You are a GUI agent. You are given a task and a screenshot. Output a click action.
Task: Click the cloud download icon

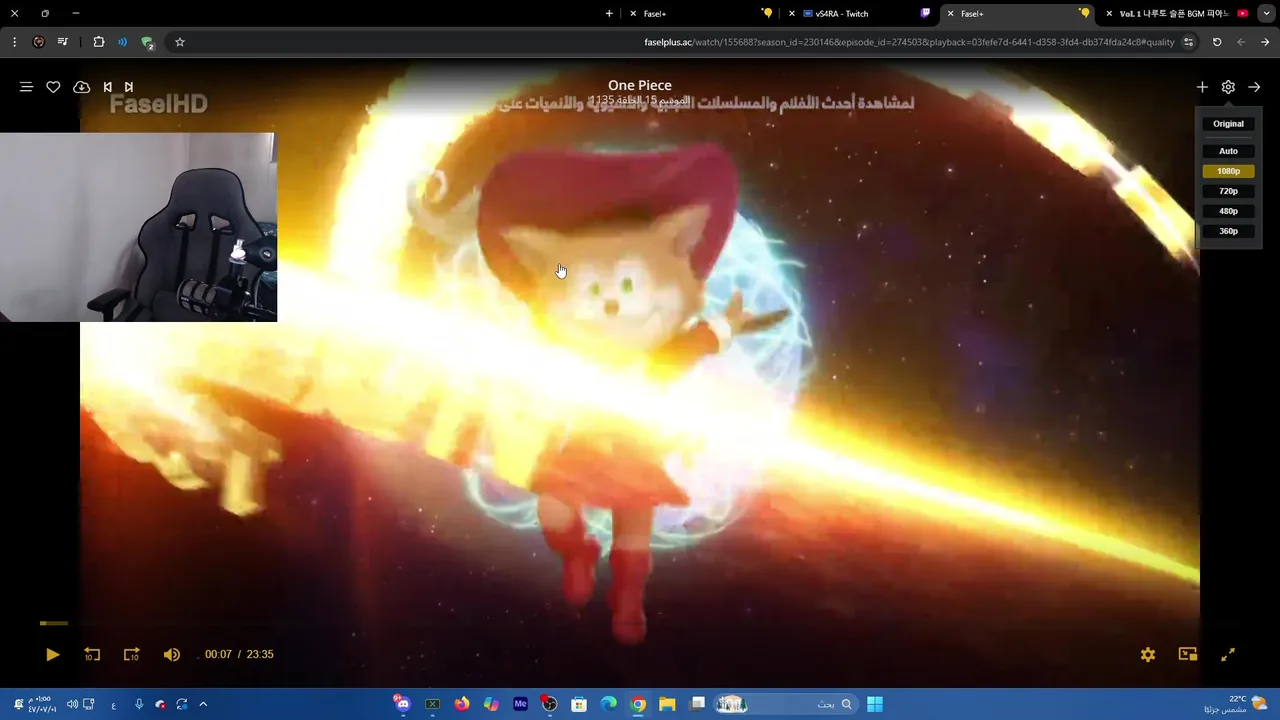(x=82, y=87)
